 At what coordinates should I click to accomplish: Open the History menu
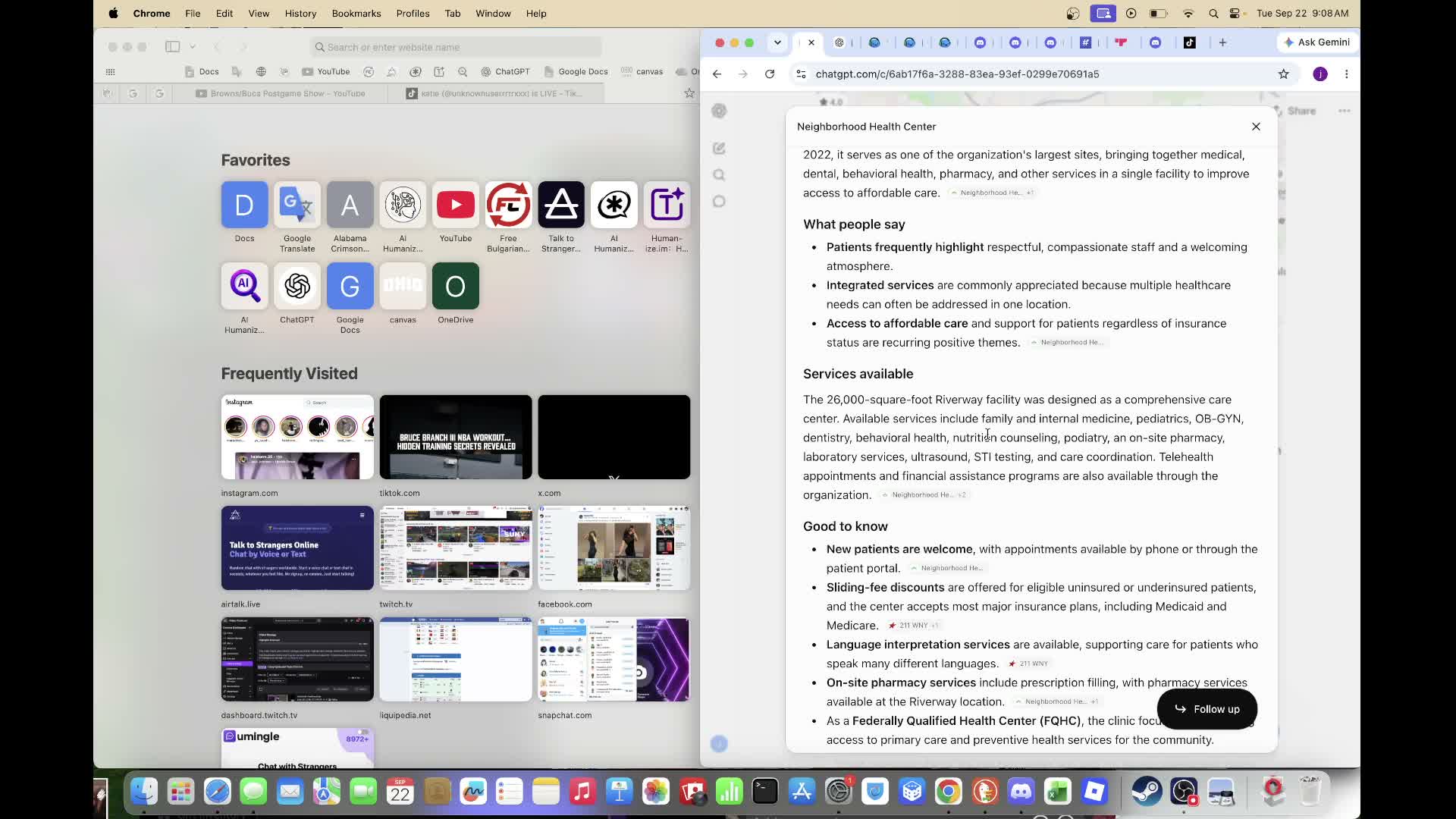click(300, 13)
